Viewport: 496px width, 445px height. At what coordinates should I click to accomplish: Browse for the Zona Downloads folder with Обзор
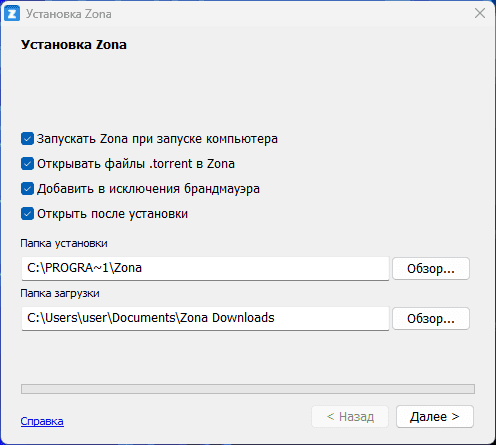pos(431,318)
